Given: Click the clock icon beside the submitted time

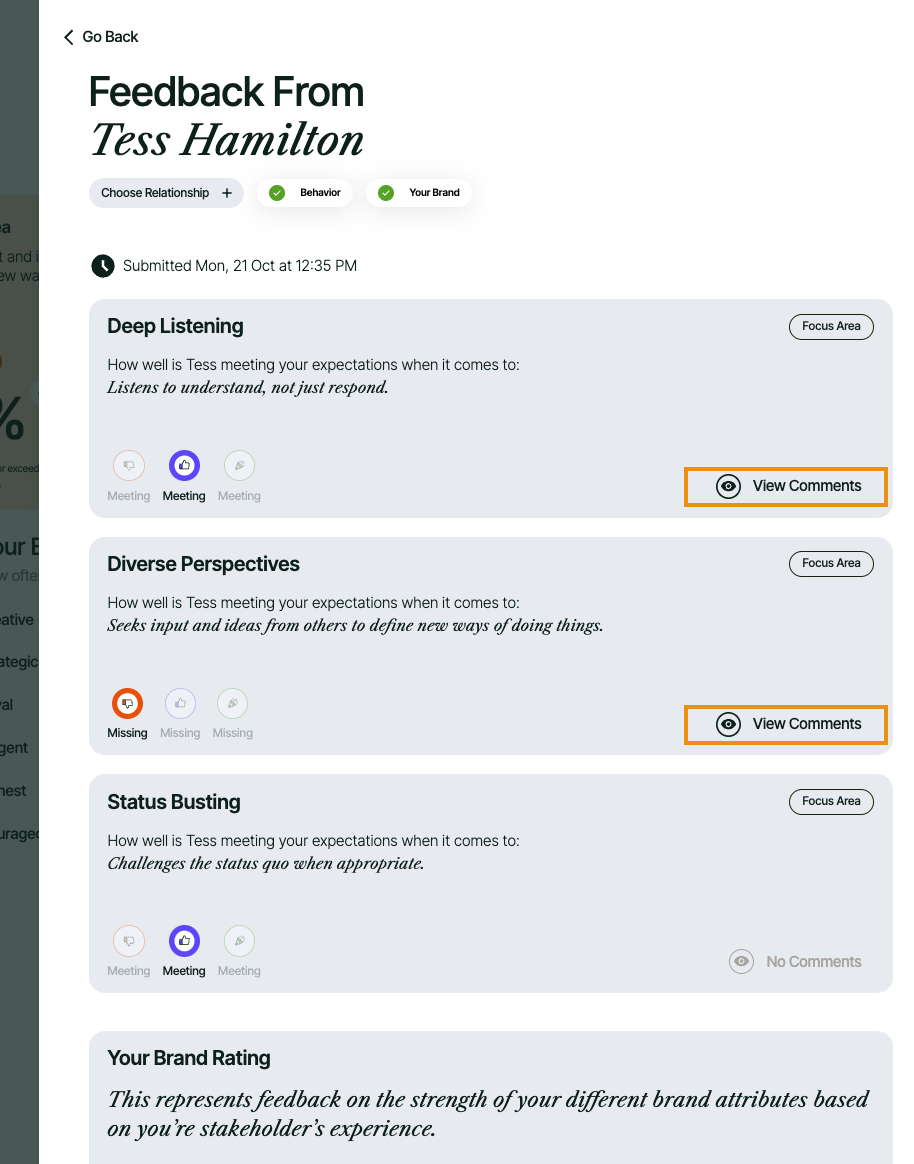Looking at the screenshot, I should [x=103, y=266].
